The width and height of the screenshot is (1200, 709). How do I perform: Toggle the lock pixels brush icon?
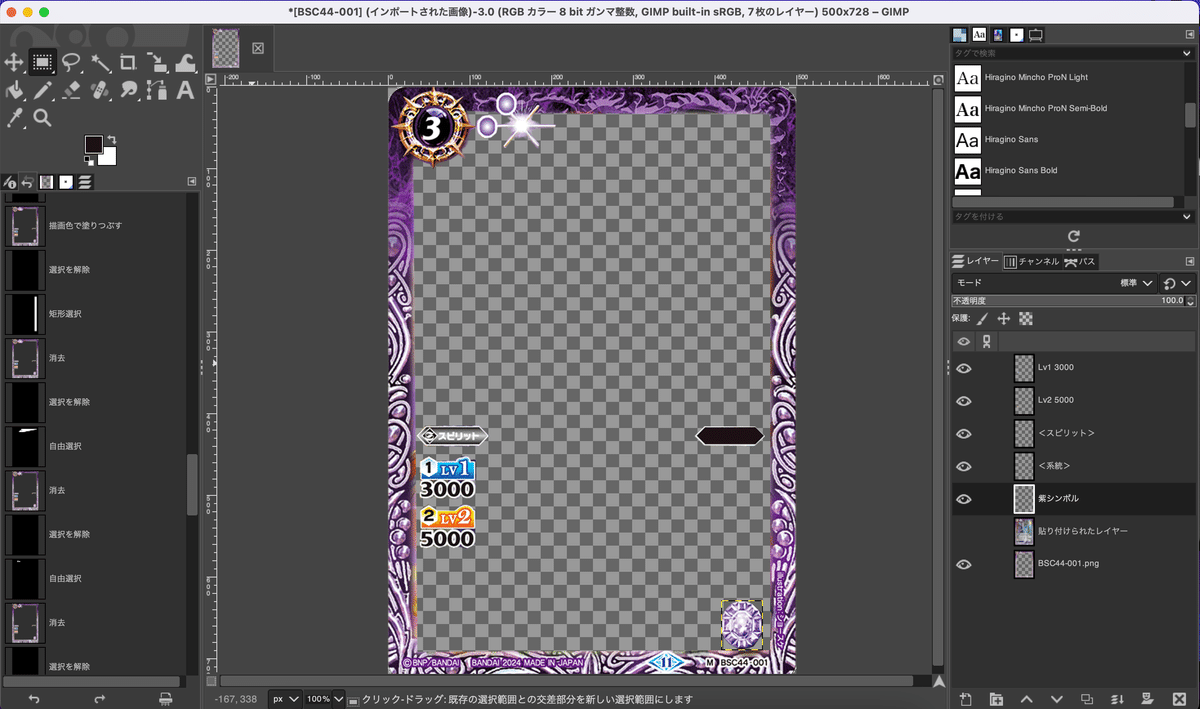982,319
